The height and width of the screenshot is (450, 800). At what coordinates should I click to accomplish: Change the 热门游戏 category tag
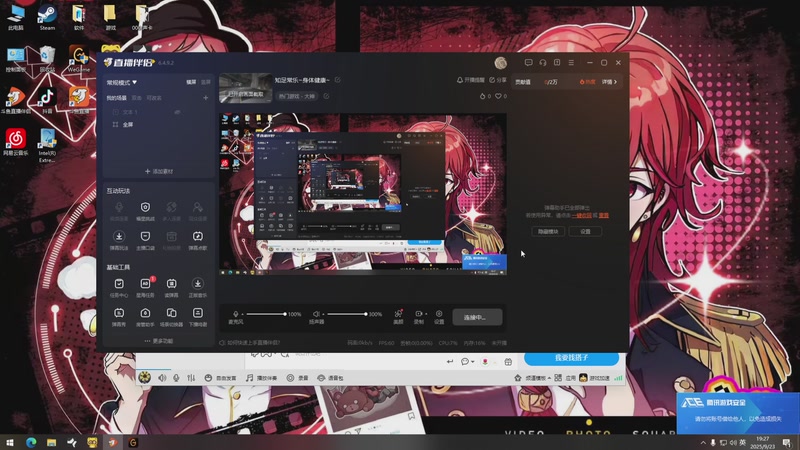296,96
